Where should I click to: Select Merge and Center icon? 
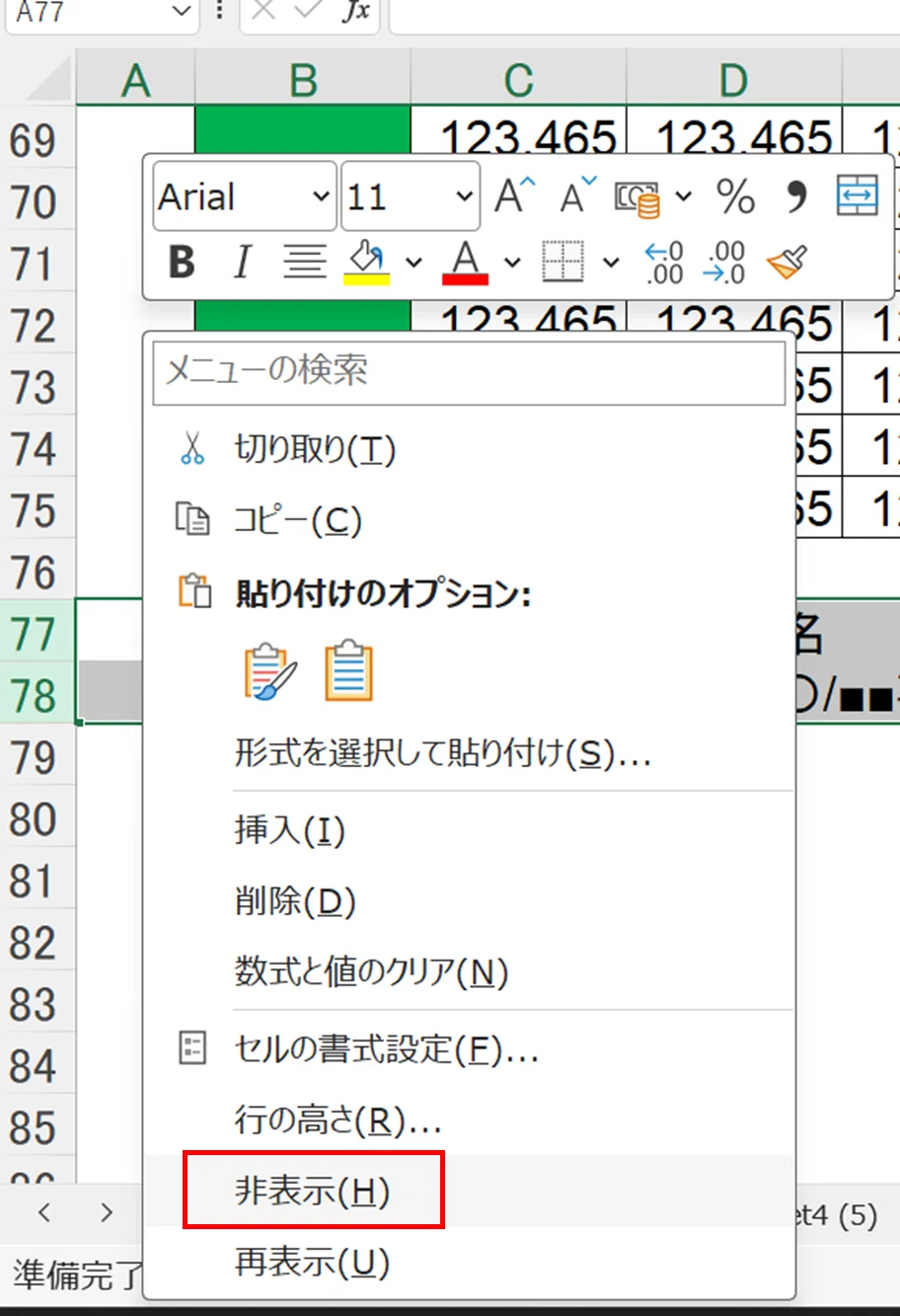click(x=857, y=195)
